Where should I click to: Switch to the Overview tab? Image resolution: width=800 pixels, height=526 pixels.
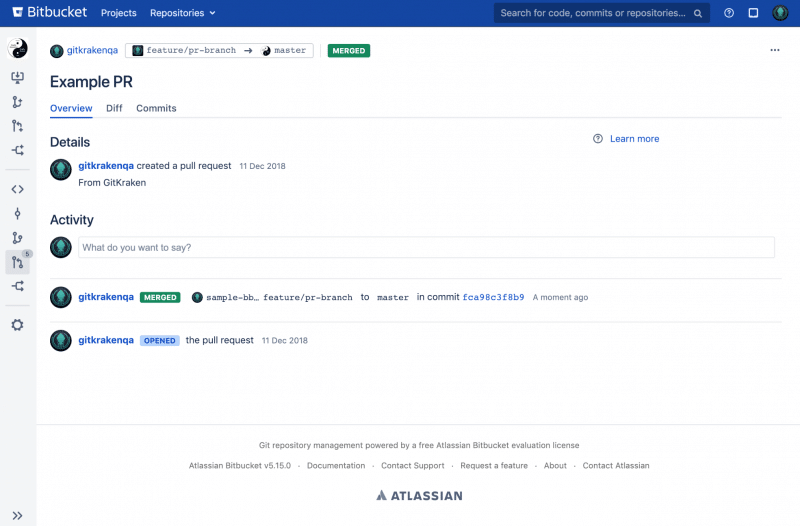[71, 108]
